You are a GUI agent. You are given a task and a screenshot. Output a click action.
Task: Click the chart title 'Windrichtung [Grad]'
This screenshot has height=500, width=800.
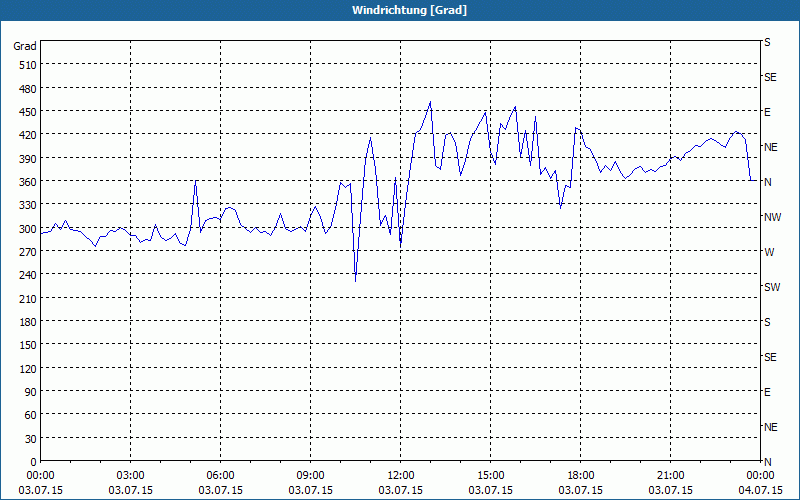tap(409, 10)
